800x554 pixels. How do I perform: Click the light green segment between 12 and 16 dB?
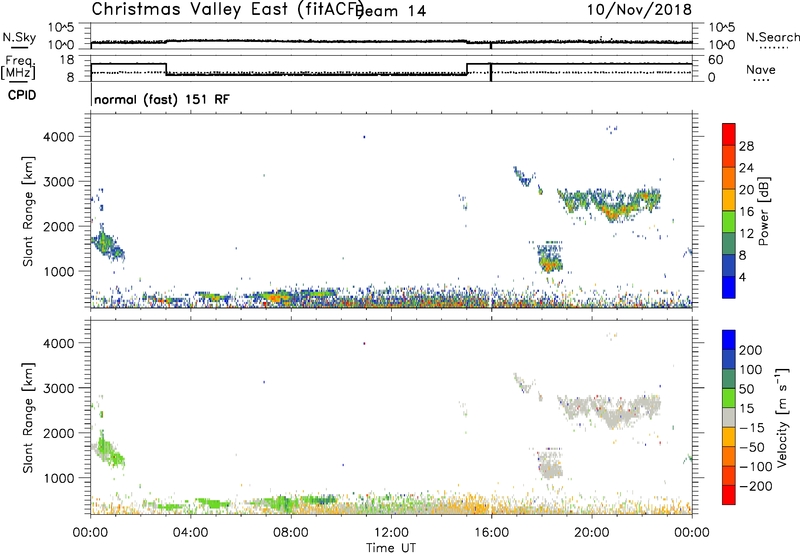(x=729, y=222)
